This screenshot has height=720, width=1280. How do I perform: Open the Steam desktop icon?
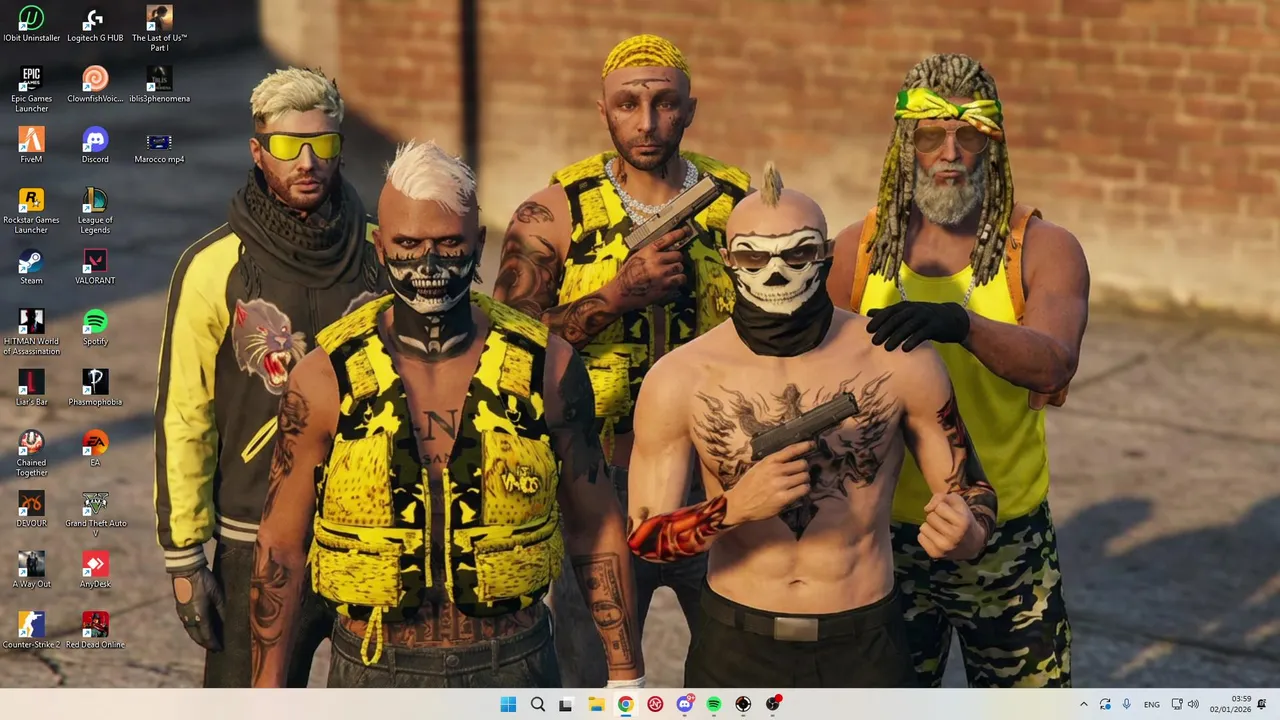[31, 267]
